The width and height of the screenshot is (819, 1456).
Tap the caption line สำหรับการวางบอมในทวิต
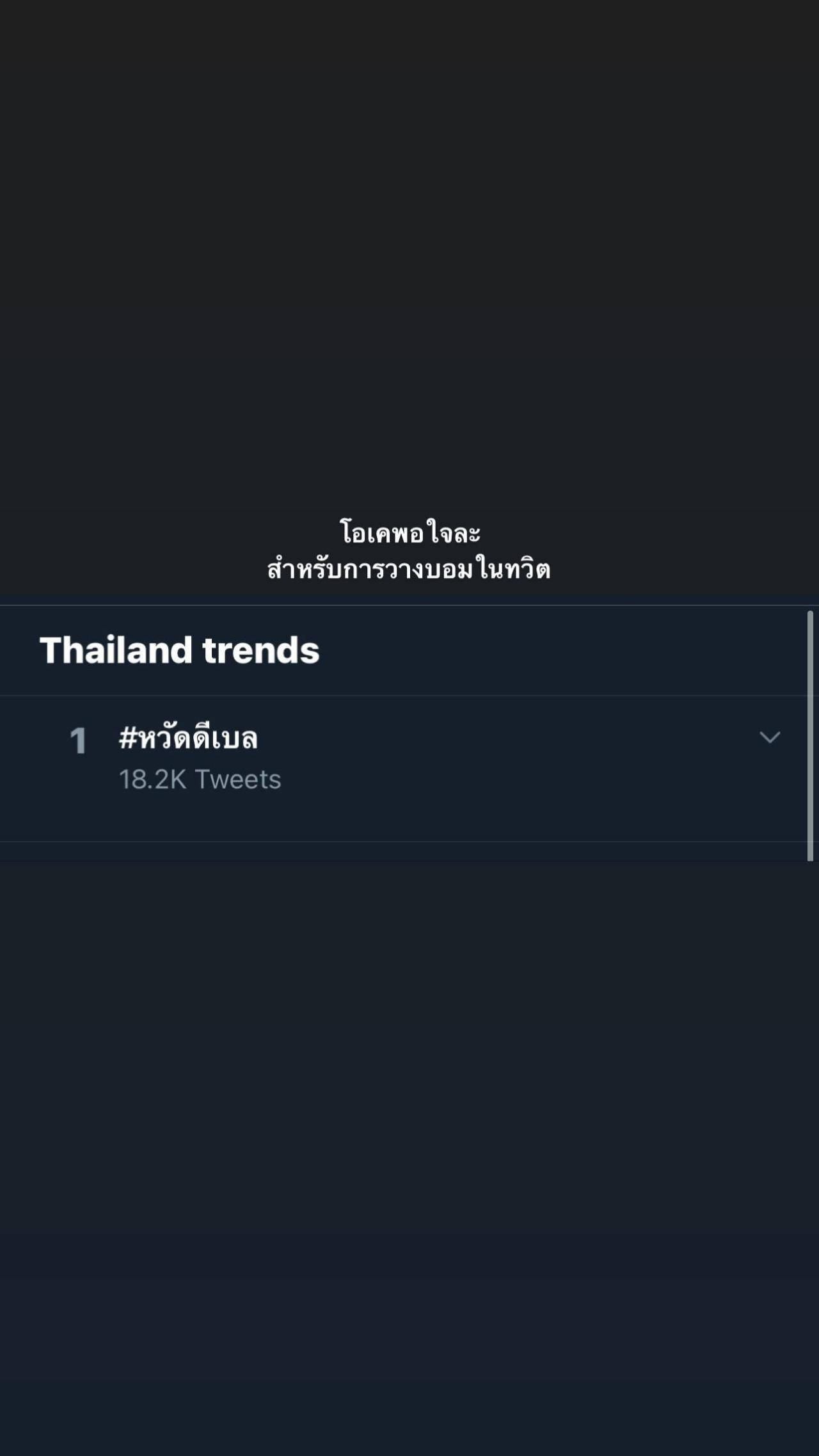click(409, 569)
